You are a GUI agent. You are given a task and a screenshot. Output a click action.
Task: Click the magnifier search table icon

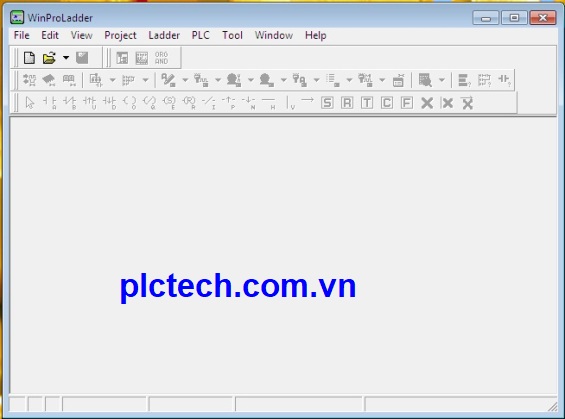pos(425,80)
